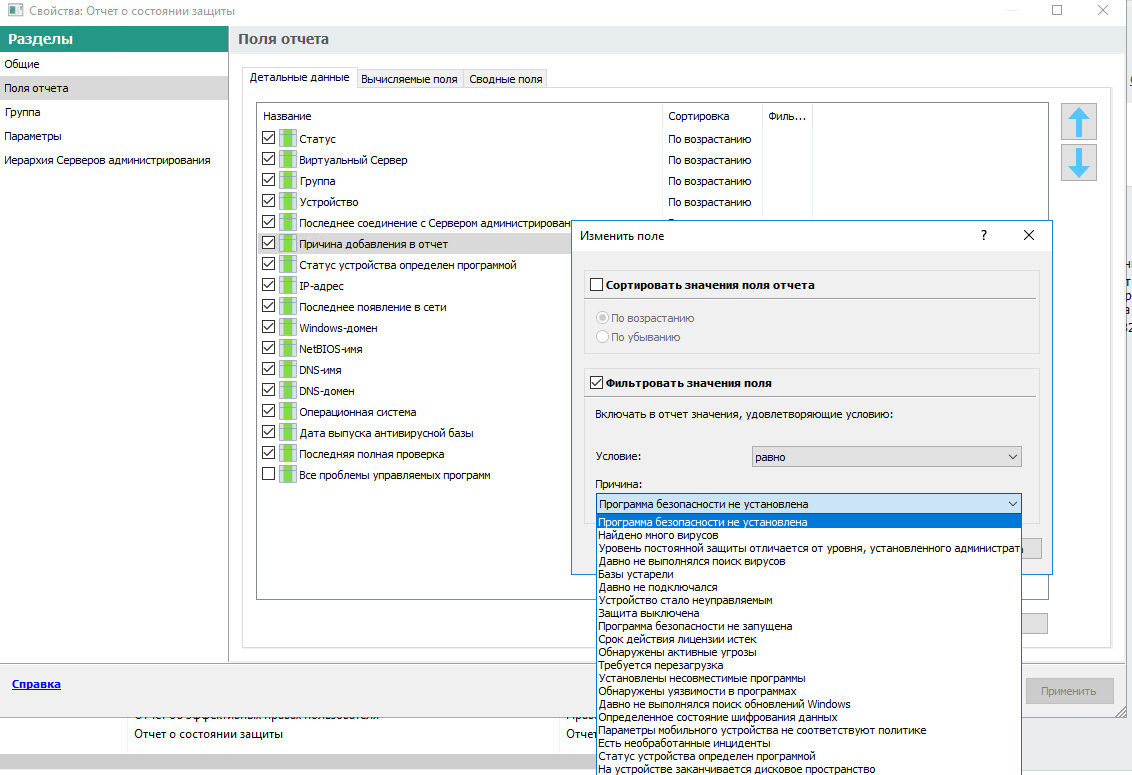Close the Изменить поле dialog
Viewport: 1132px width, 775px height.
[1029, 236]
